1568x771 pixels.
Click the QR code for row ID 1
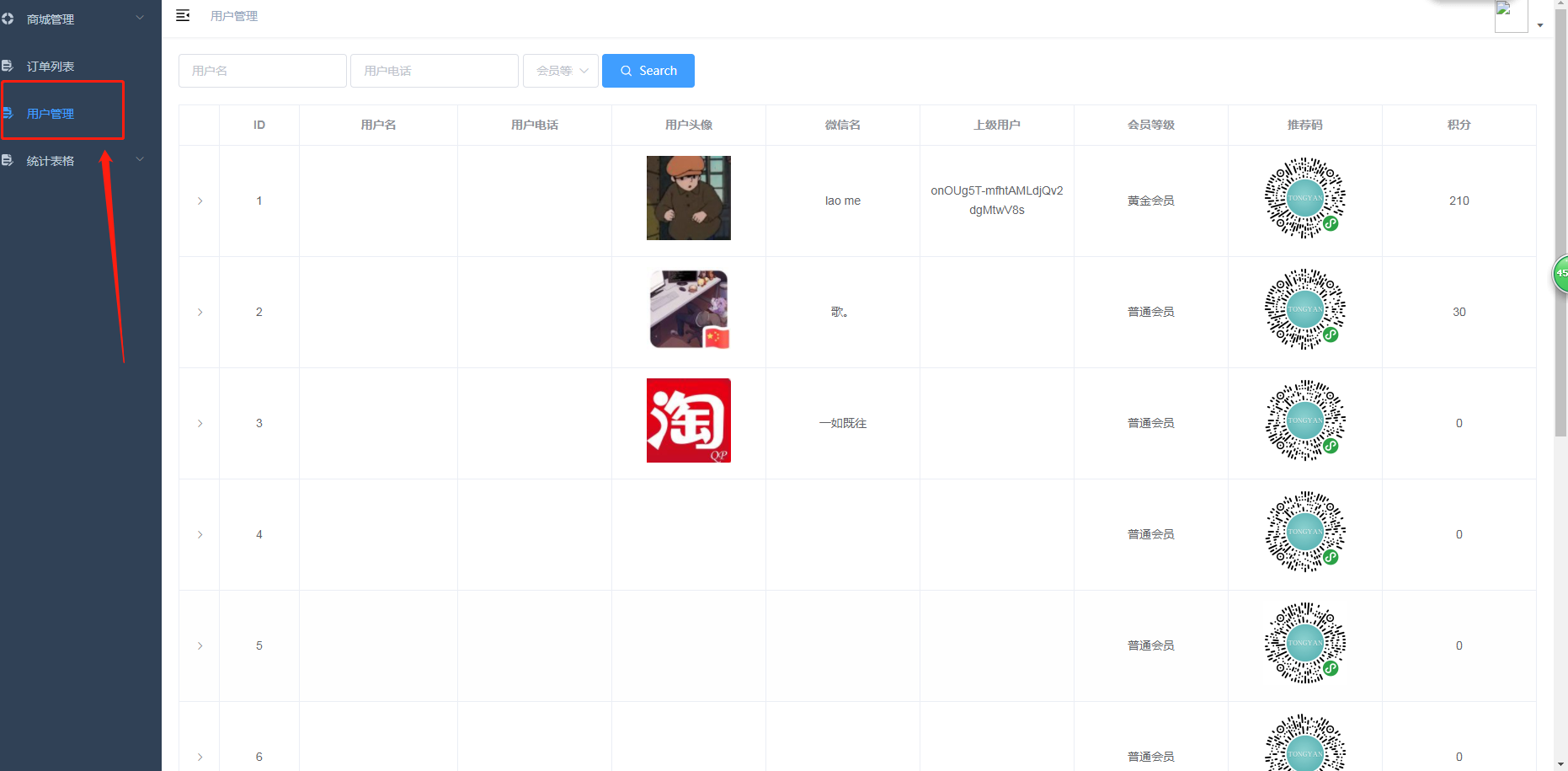1305,198
